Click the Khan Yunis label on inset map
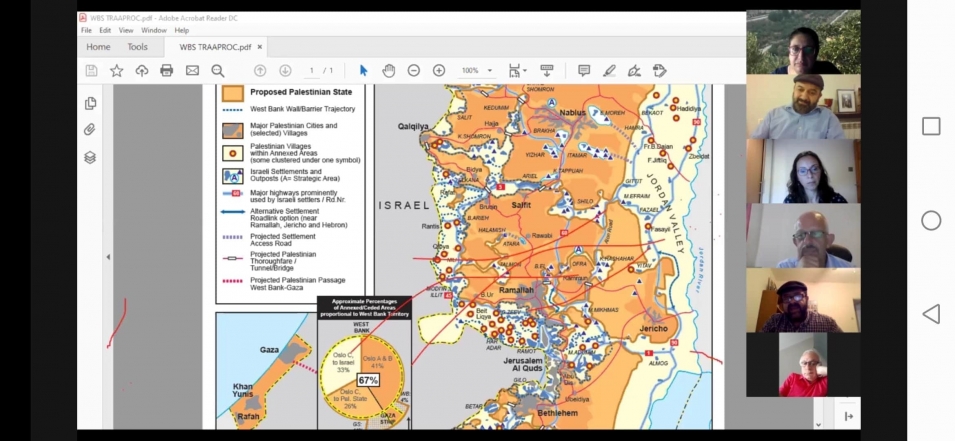Viewport: 955px width, 441px height. tap(242, 390)
